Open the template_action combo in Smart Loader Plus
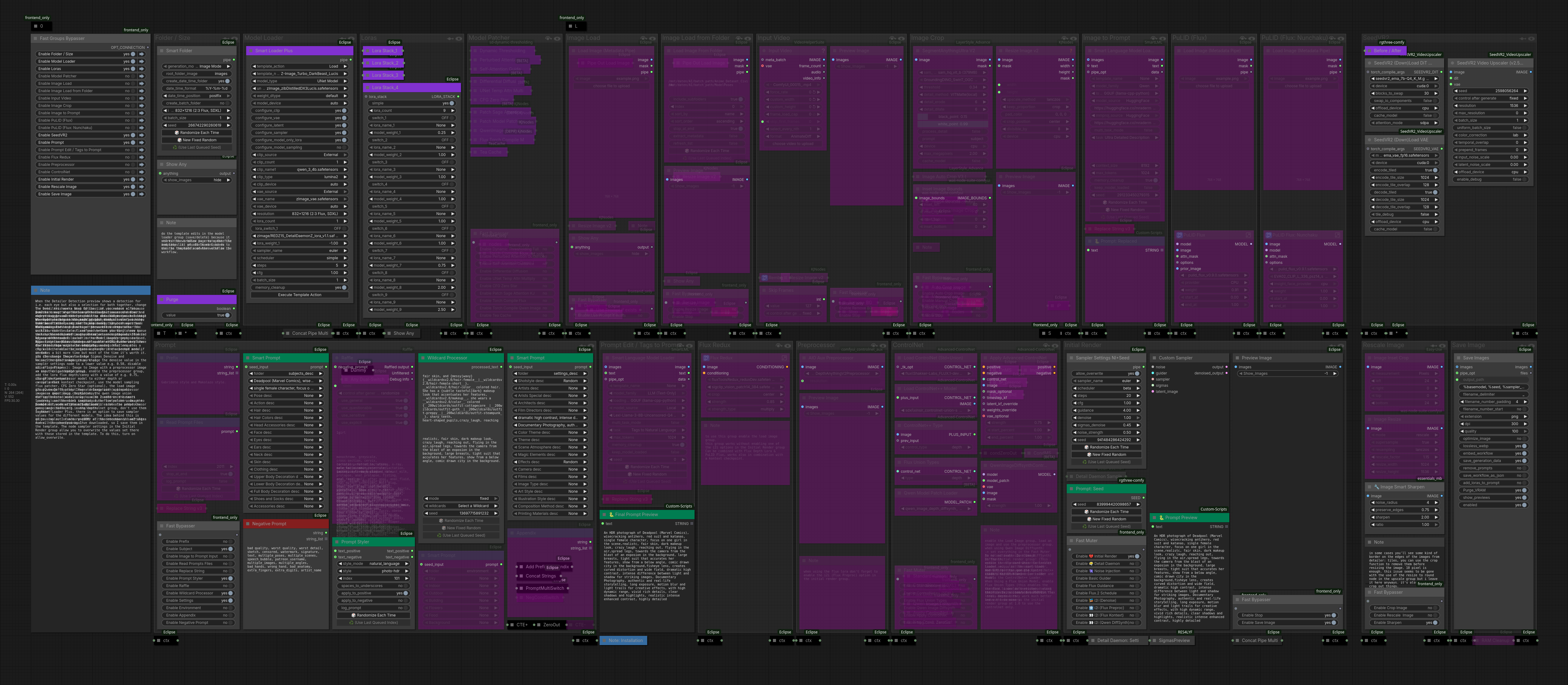 click(300, 66)
